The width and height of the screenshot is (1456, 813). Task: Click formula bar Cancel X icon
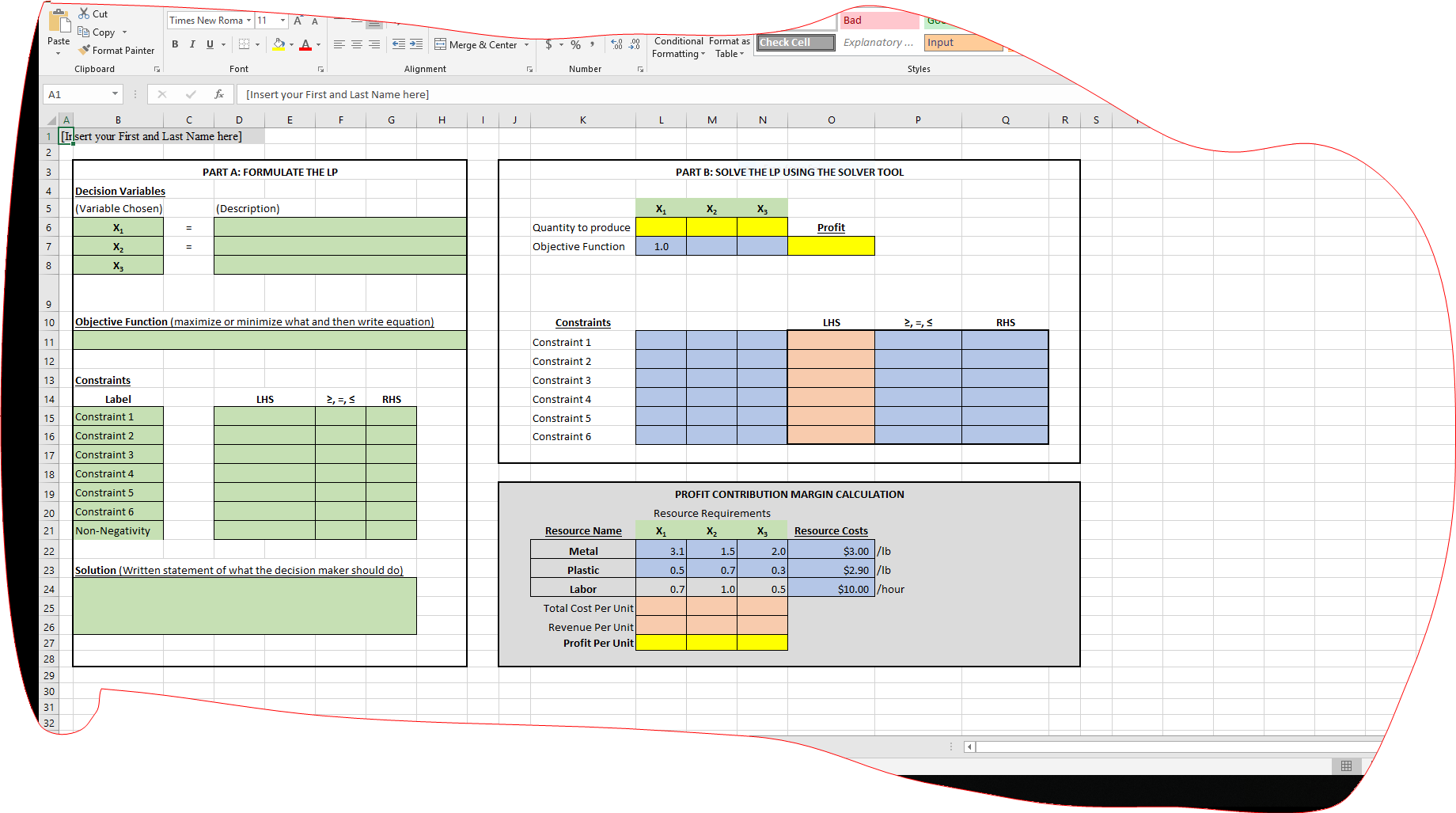[x=162, y=94]
